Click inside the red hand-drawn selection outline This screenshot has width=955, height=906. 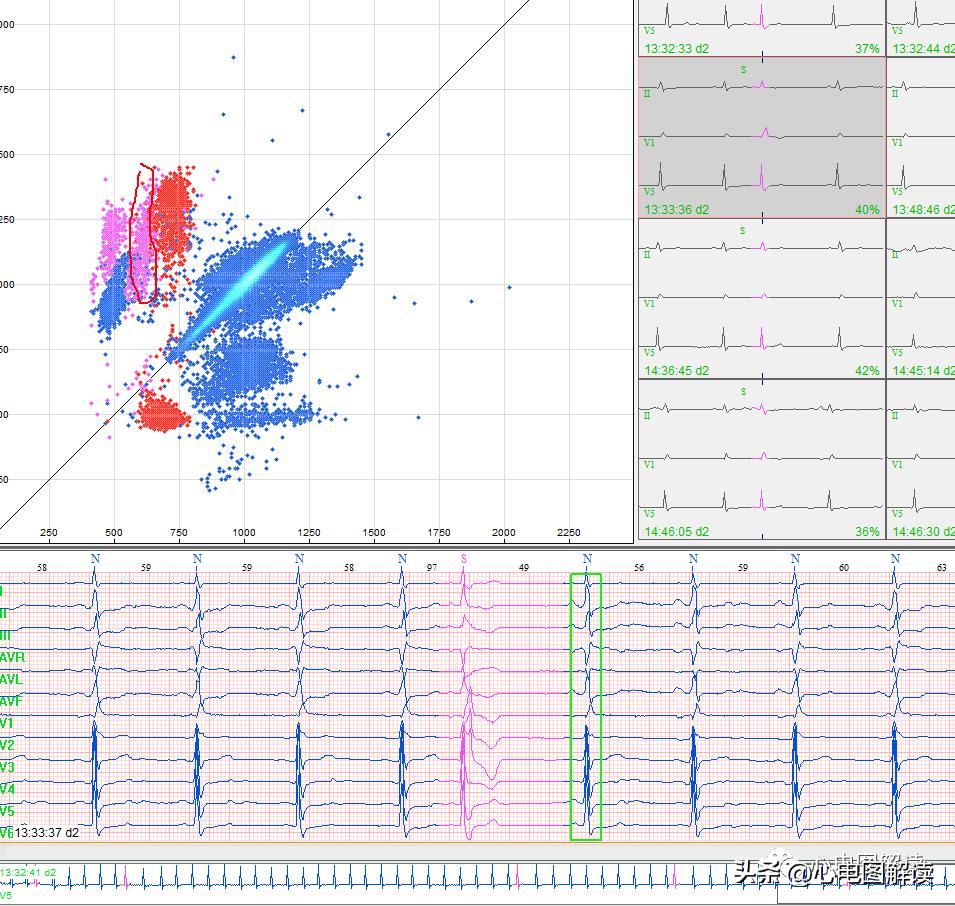[x=145, y=235]
